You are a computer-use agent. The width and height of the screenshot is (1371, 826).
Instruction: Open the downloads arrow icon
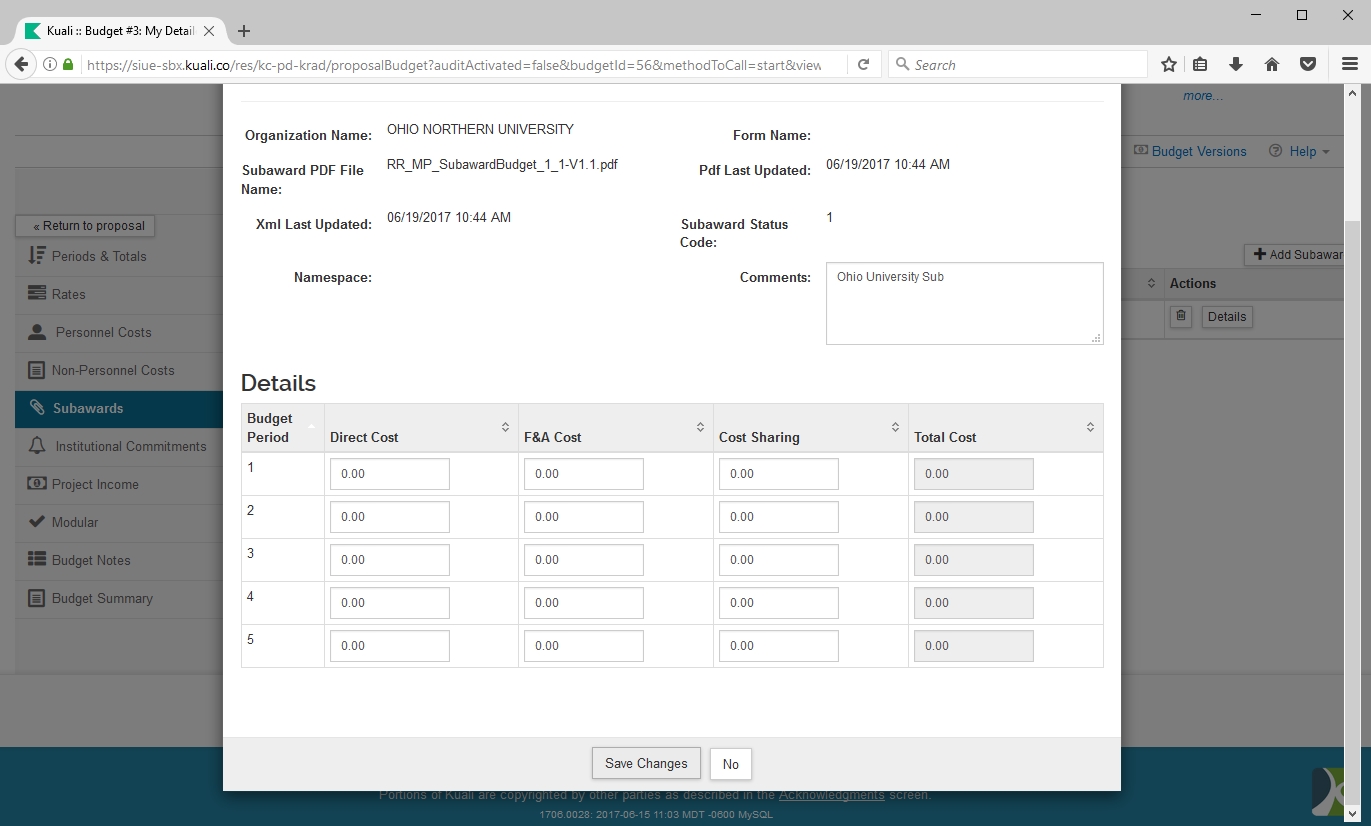(x=1236, y=65)
